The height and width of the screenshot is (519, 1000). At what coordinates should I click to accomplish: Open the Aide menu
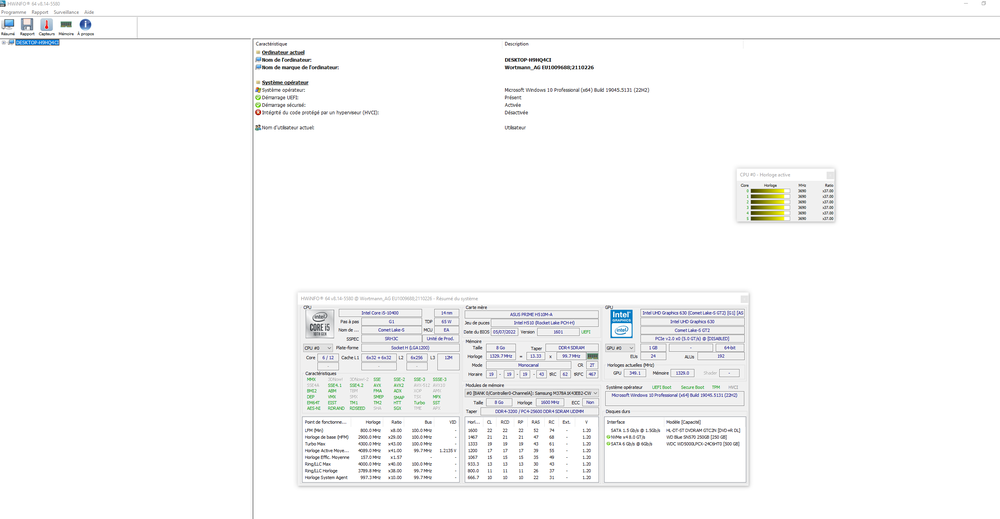(89, 12)
